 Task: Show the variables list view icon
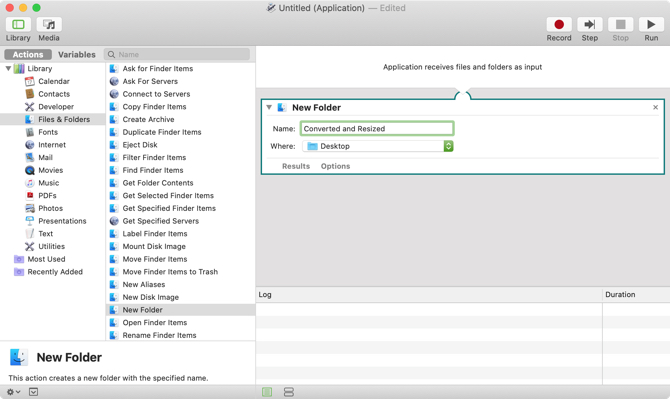pyautogui.click(x=289, y=392)
